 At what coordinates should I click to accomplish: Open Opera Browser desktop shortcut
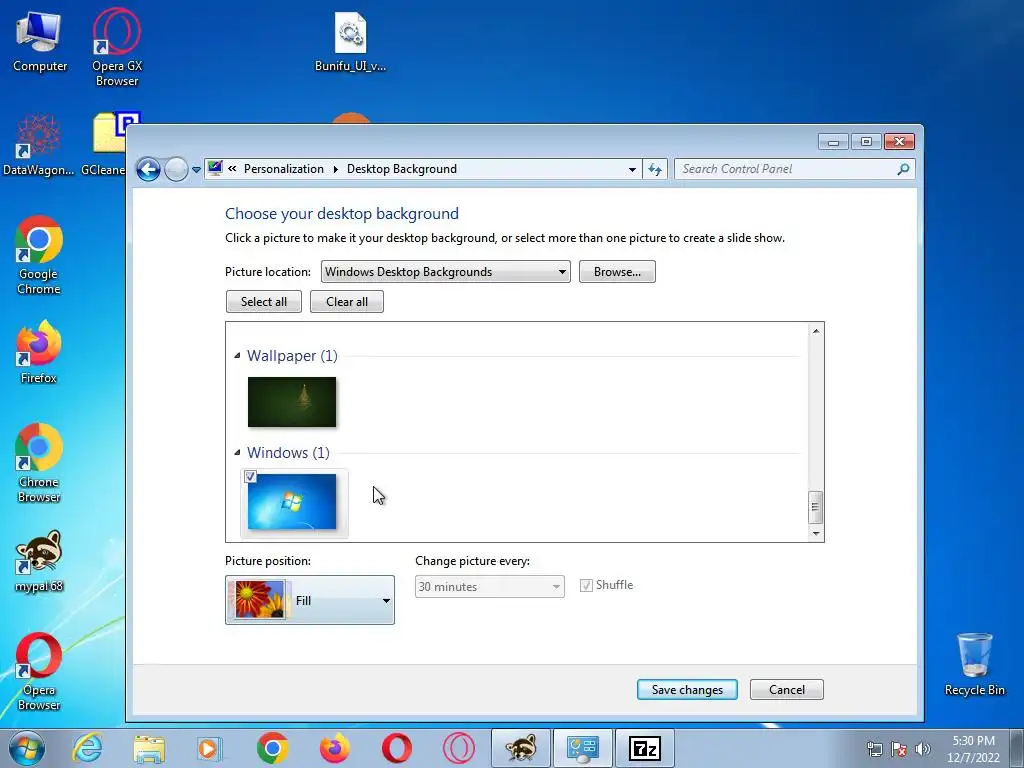(39, 671)
